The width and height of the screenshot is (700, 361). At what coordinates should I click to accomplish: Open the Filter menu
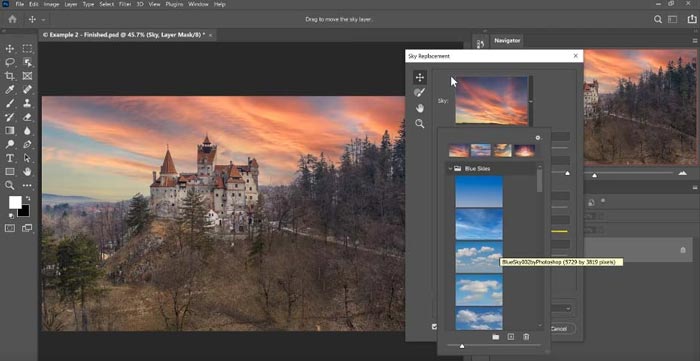[125, 4]
